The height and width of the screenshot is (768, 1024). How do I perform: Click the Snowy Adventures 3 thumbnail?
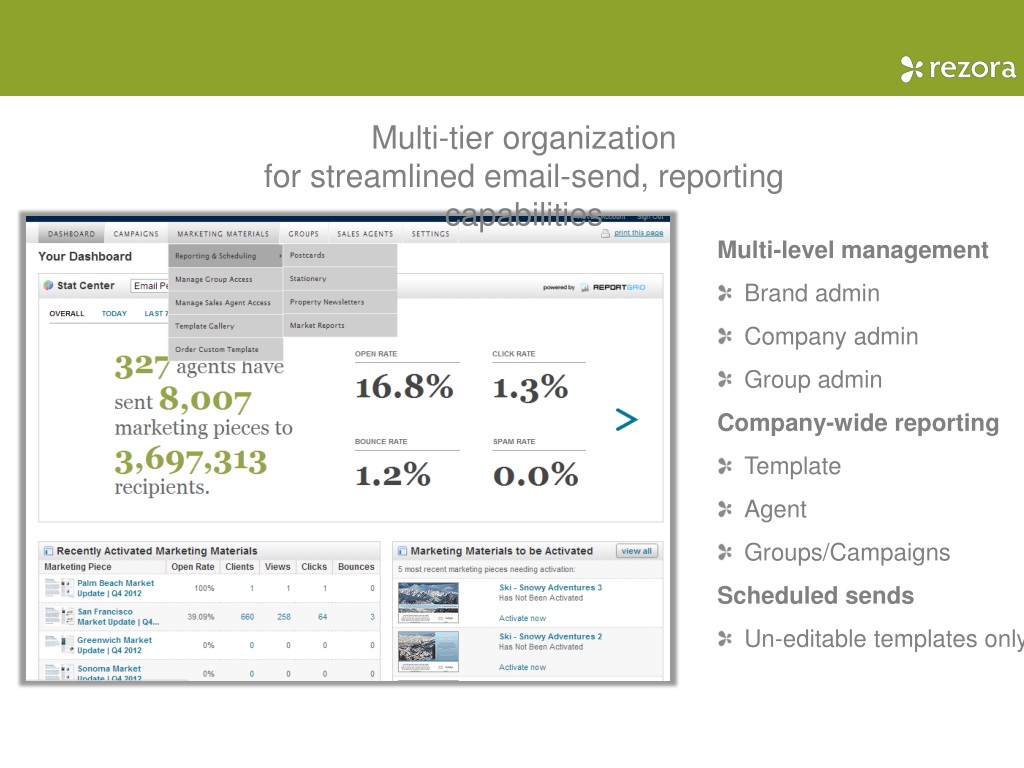428,603
